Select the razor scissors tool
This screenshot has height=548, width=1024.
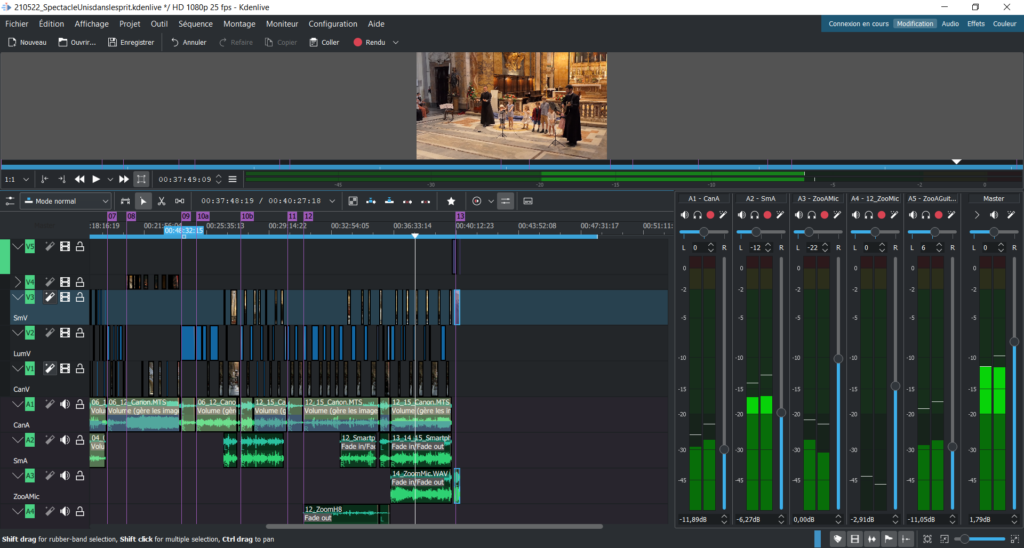point(161,201)
